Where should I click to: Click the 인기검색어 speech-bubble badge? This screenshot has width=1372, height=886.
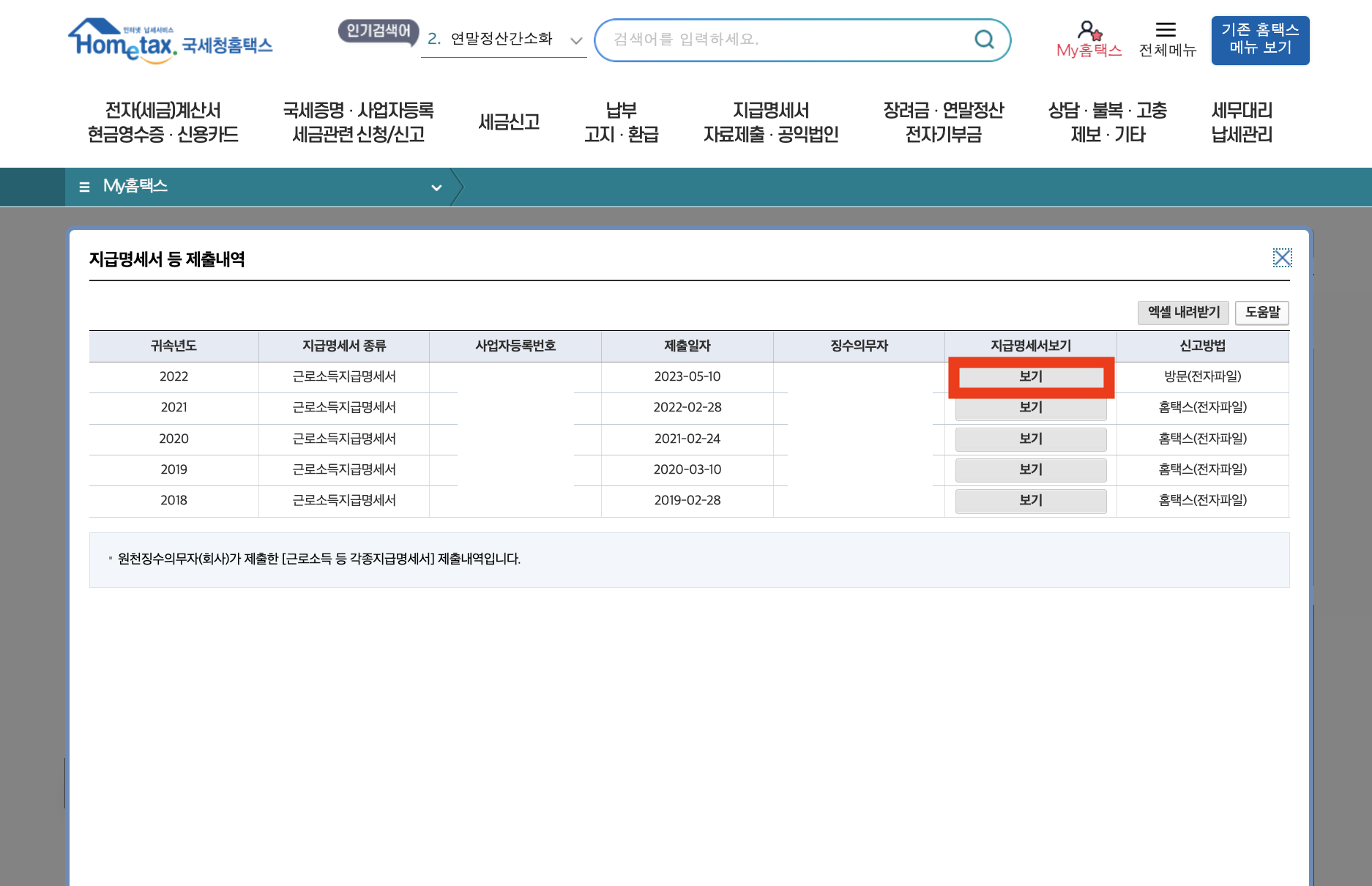pyautogui.click(x=378, y=32)
